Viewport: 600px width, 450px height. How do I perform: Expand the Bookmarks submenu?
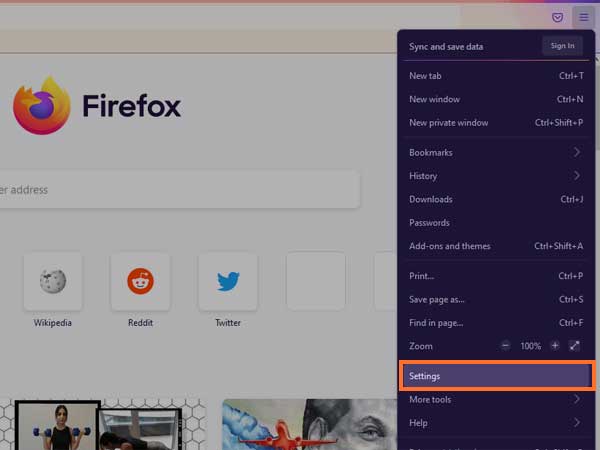495,152
